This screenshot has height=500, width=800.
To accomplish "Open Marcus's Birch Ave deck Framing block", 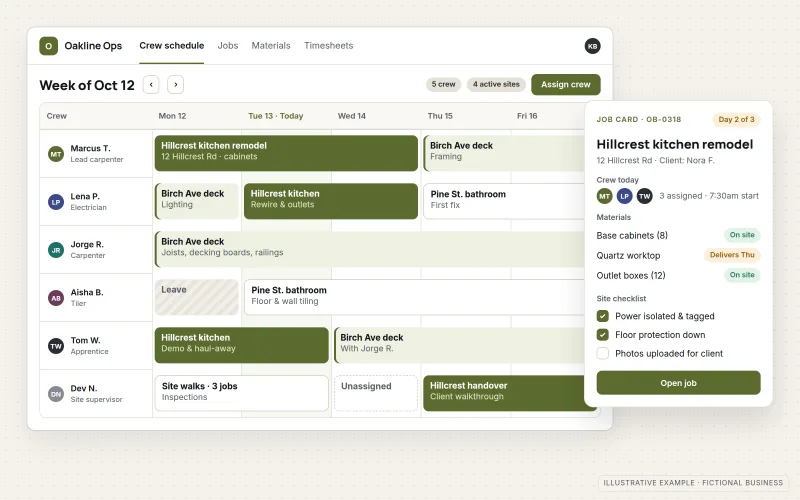I will pyautogui.click(x=504, y=153).
